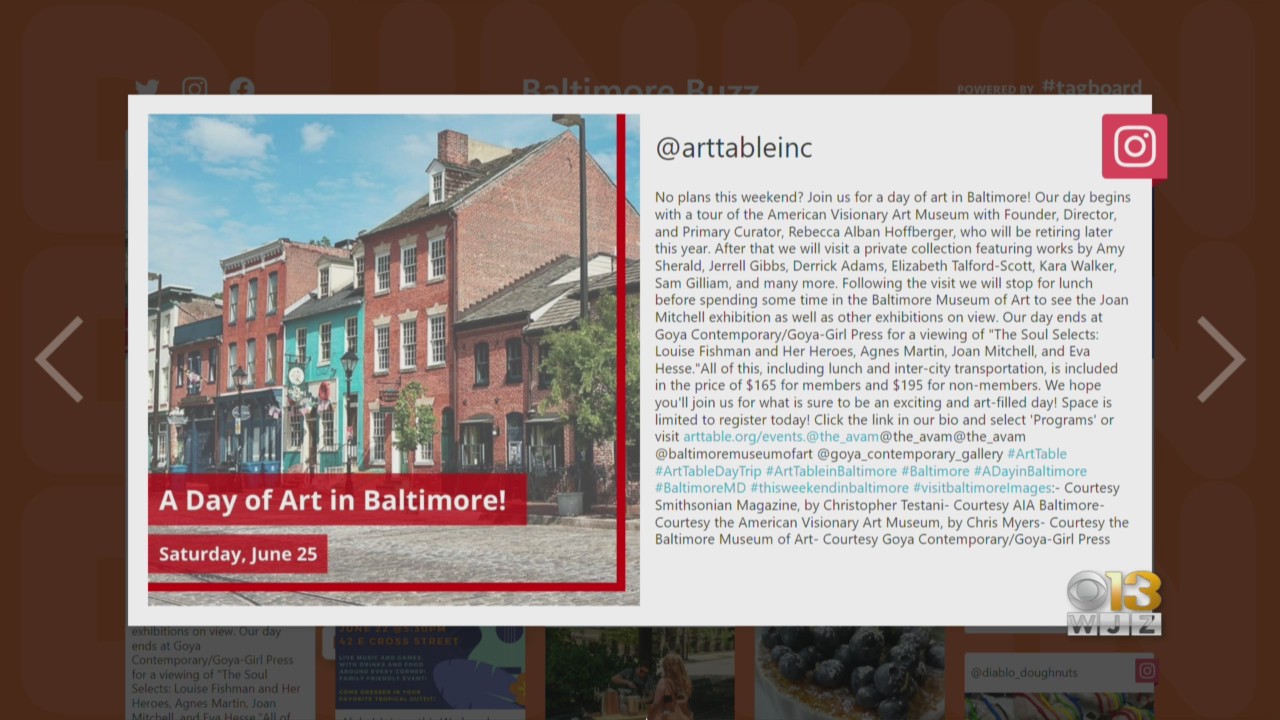Viewport: 1280px width, 720px height.
Task: Click the Baltimore Buzz page title
Action: tap(640, 89)
